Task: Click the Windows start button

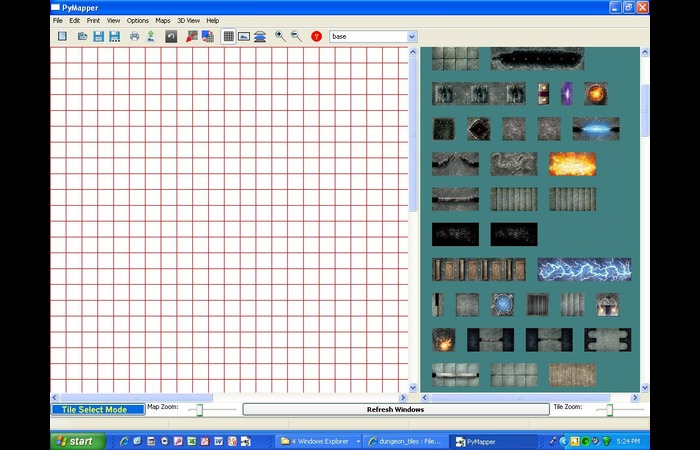Action: click(x=78, y=441)
